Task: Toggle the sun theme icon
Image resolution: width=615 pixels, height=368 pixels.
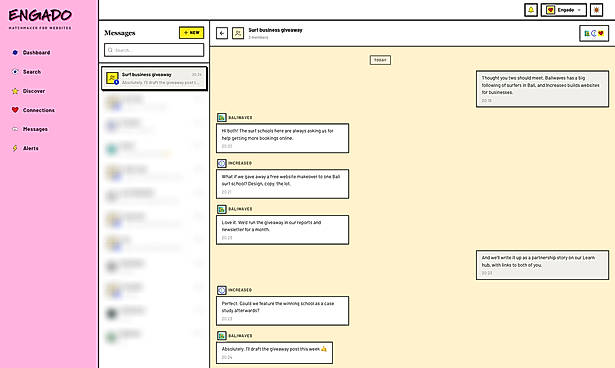Action: 596,10
